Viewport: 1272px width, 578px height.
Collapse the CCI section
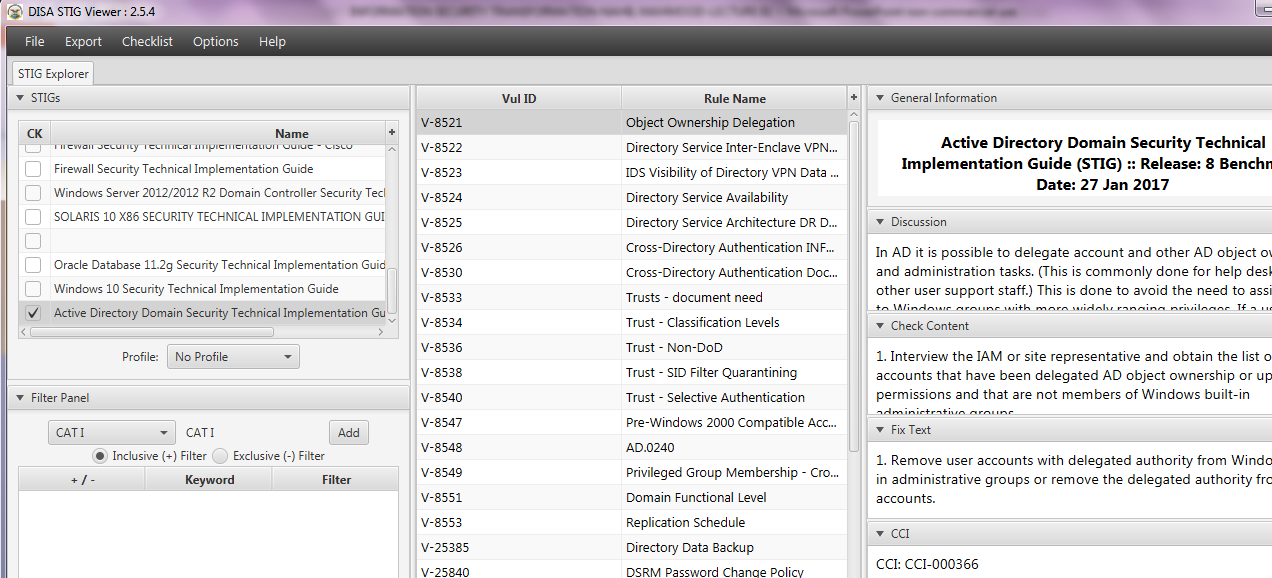click(880, 534)
